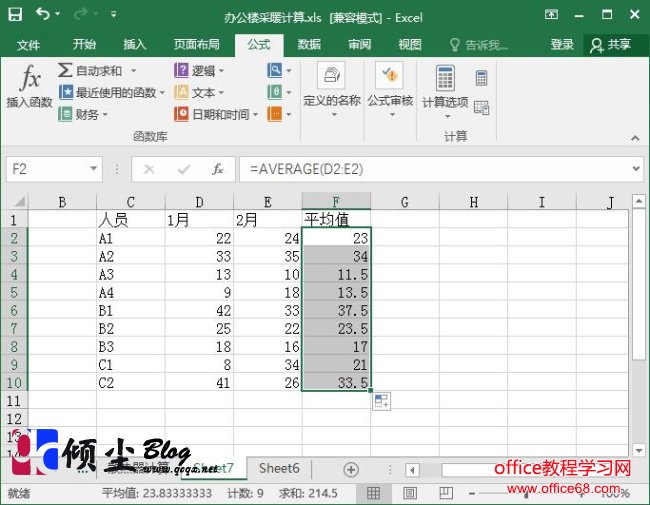Click the vertical scrollbar down arrow
The width and height of the screenshot is (650, 505).
[638, 450]
